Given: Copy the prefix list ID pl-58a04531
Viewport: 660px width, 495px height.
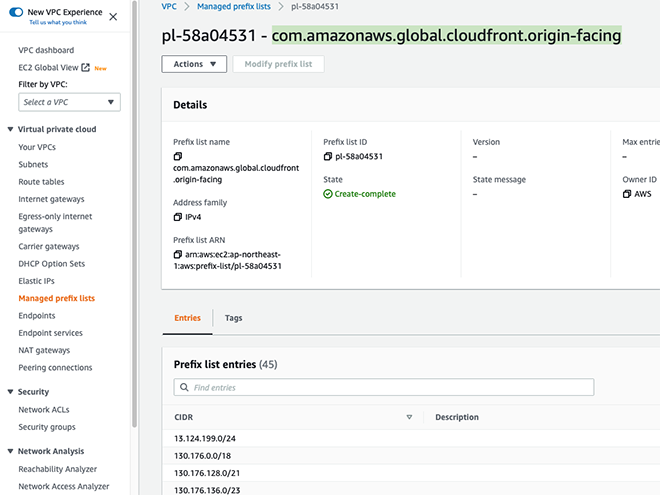Looking at the screenshot, I should click(x=327, y=156).
